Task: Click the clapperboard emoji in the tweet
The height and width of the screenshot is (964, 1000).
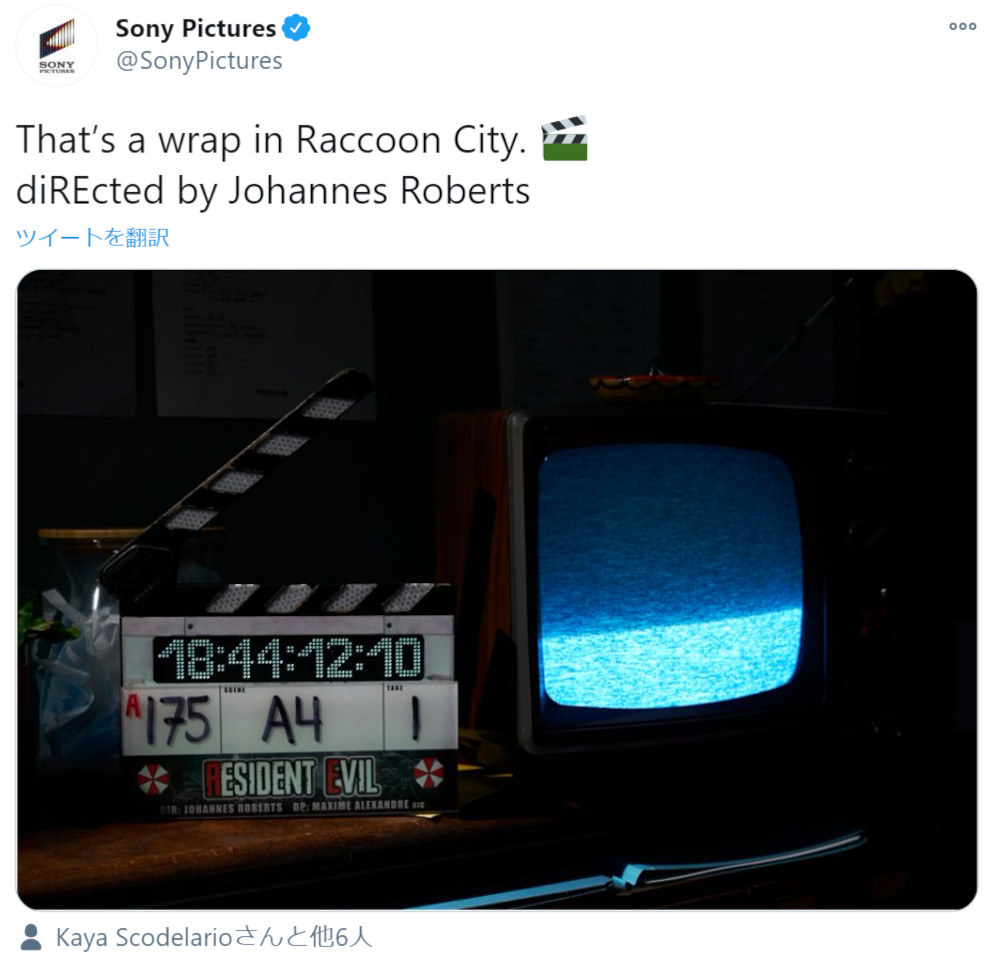Action: (564, 138)
